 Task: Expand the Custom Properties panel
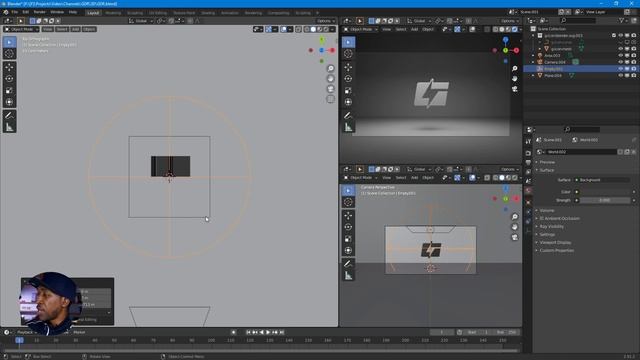pyautogui.click(x=556, y=251)
